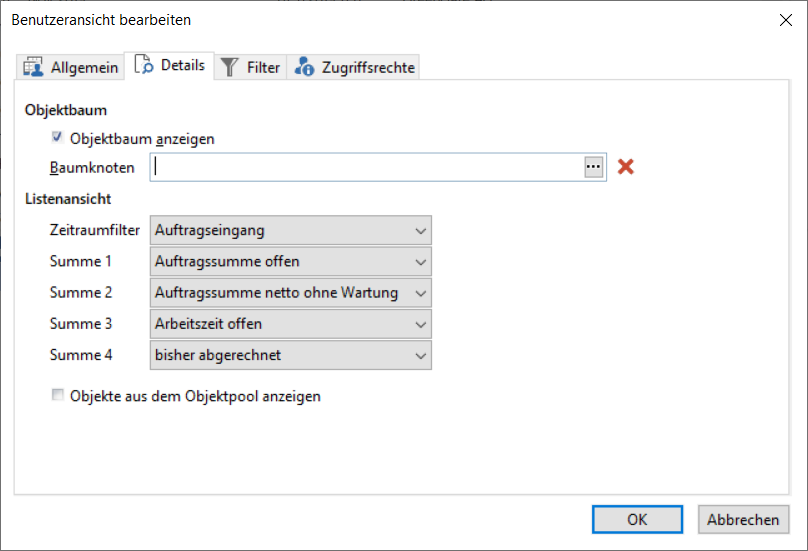Click the Allgemein tab icon

33,67
